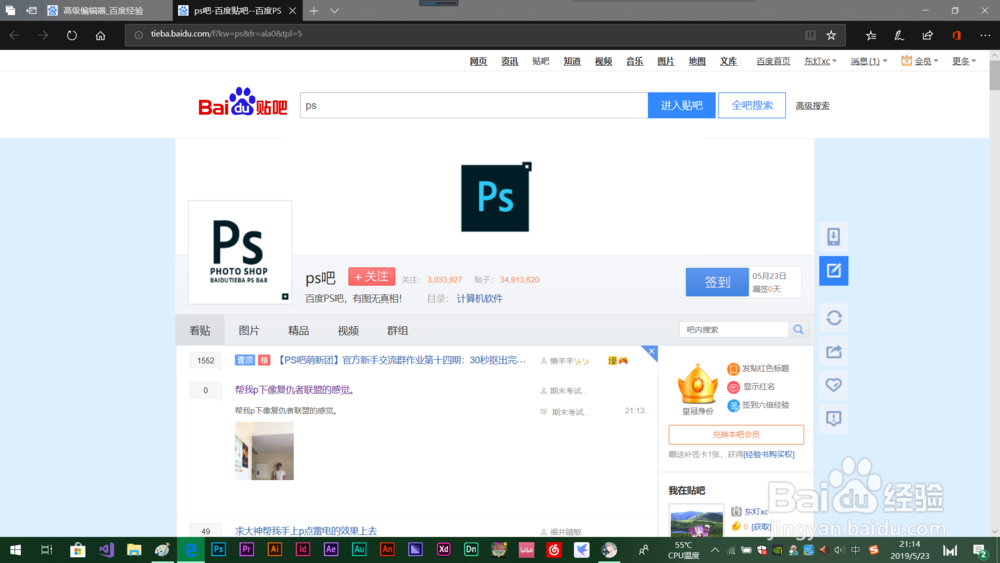Click the blue post edit sidebar icon

pos(834,270)
